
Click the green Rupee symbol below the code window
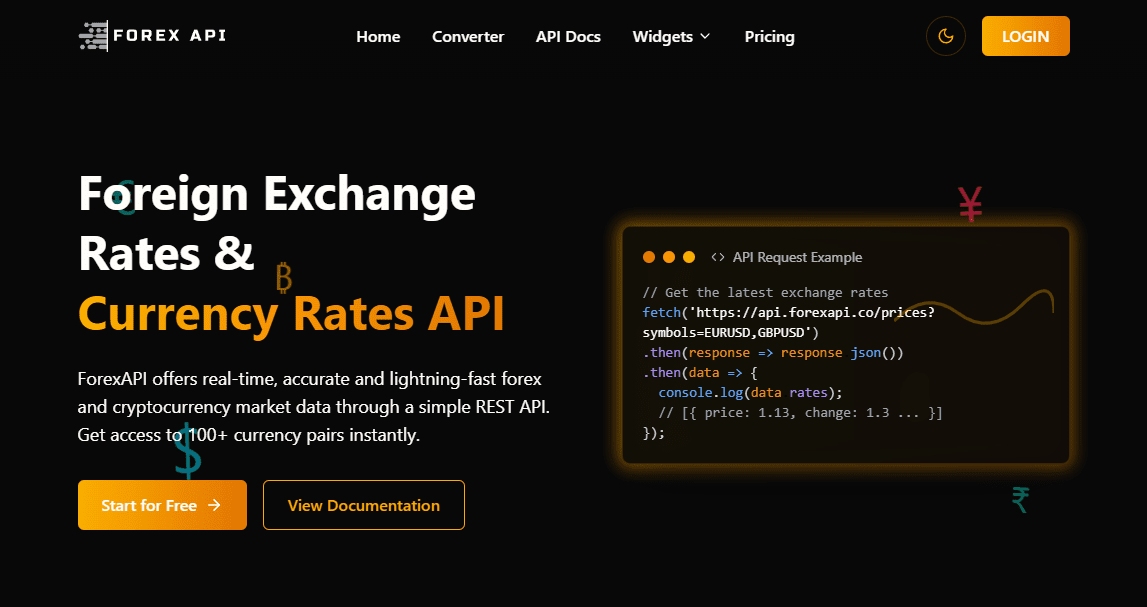coord(1020,499)
